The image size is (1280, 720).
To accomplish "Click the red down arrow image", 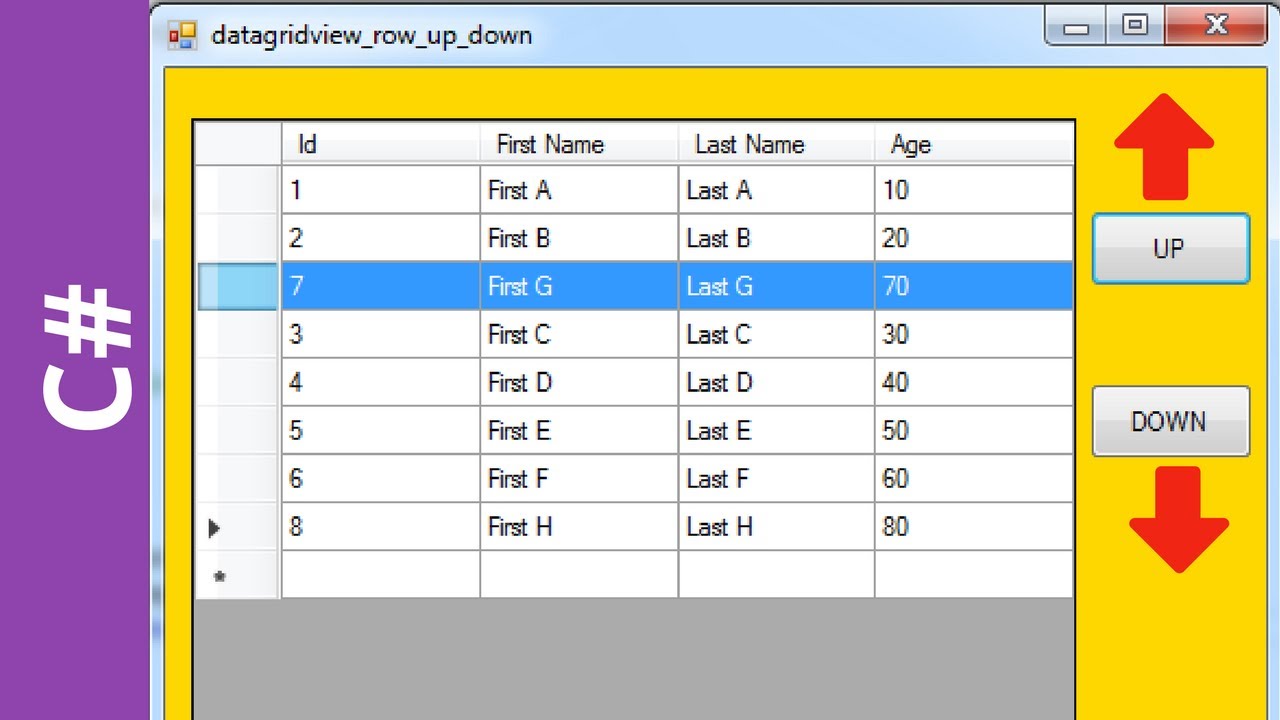I will click(1179, 519).
